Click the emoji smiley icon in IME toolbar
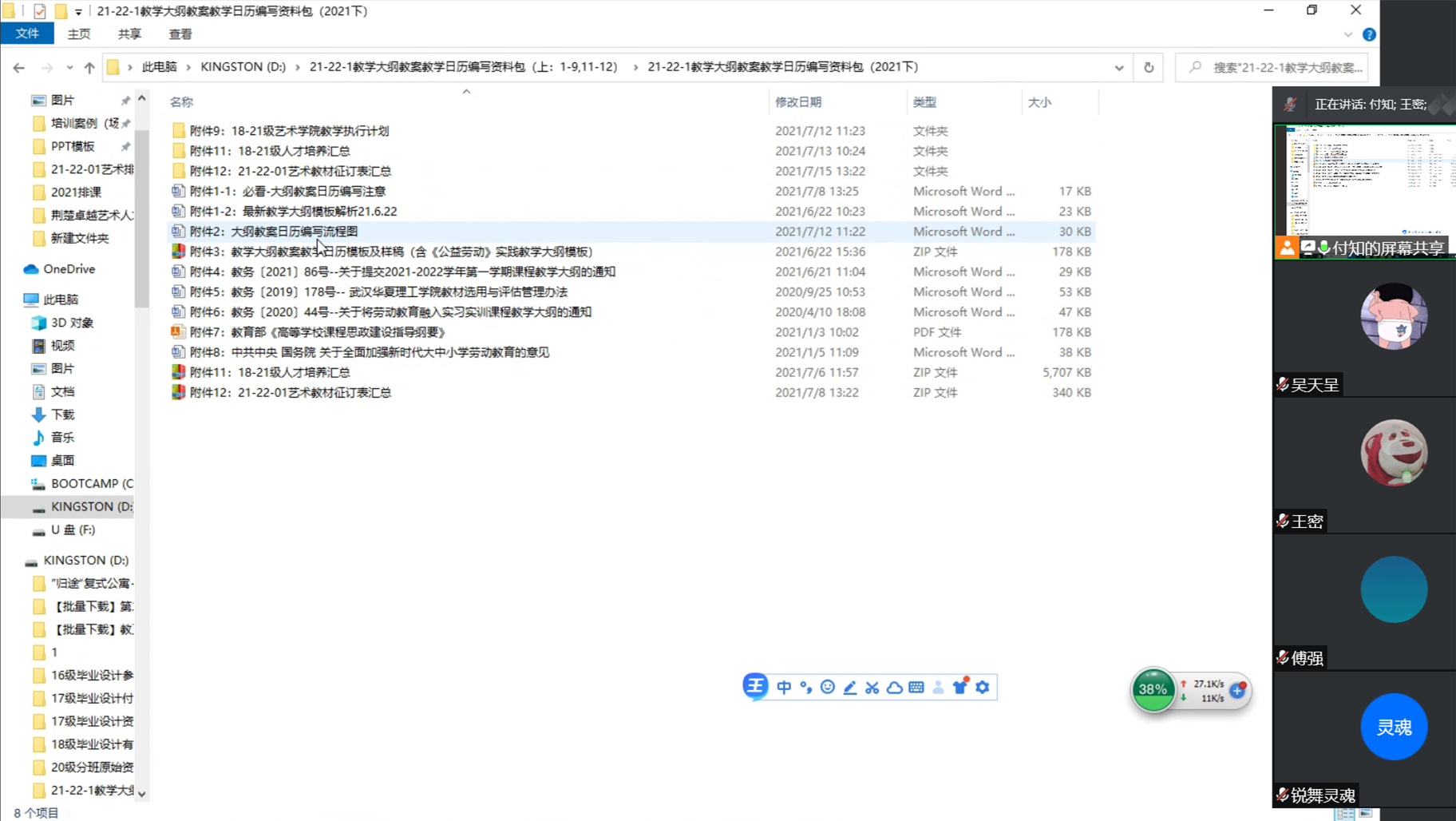 [x=828, y=687]
